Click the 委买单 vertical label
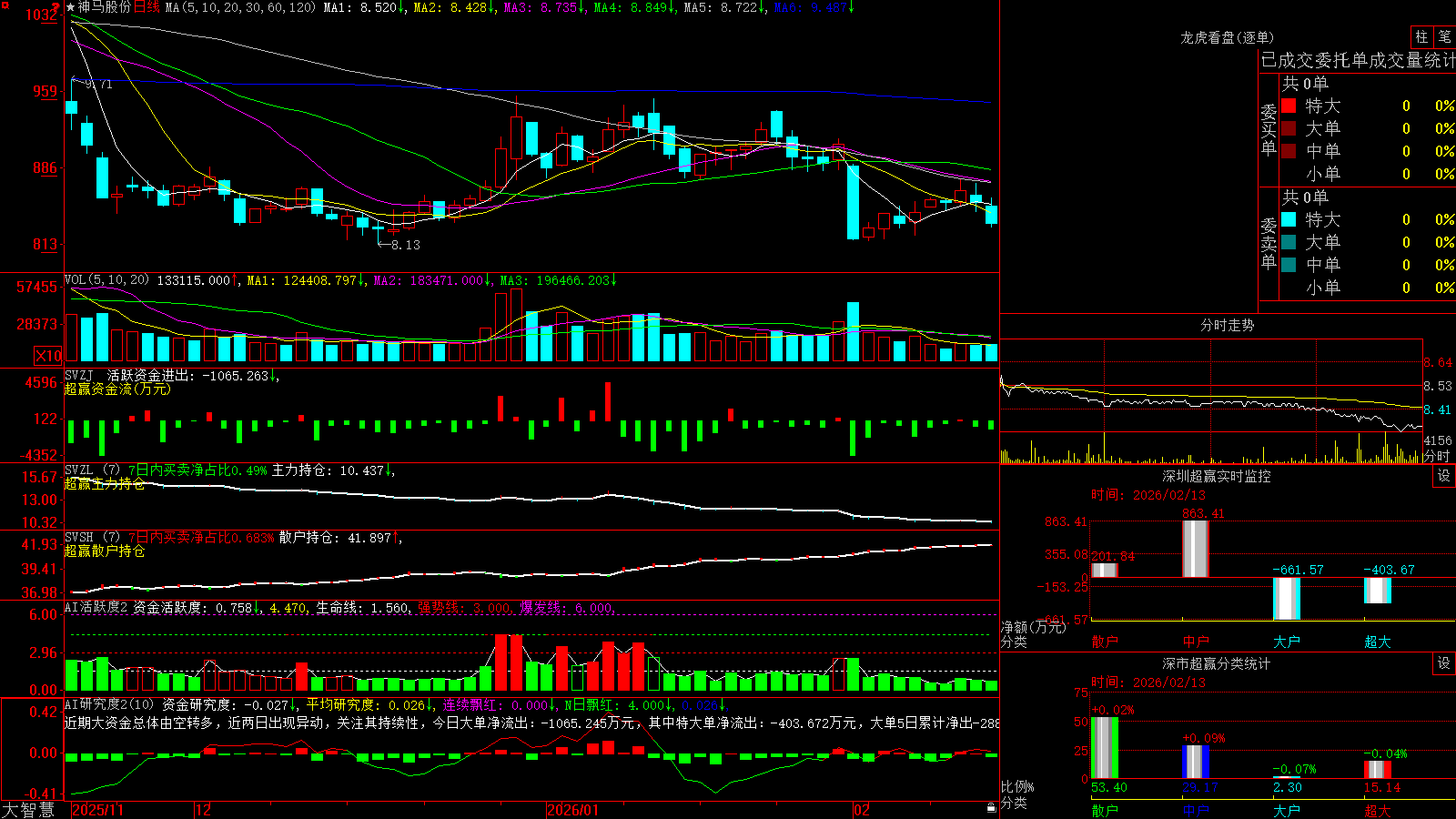This screenshot has width=1456, height=819. click(1269, 129)
